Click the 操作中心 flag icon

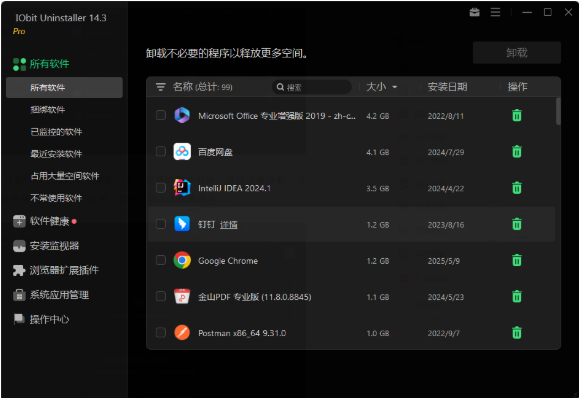point(19,319)
